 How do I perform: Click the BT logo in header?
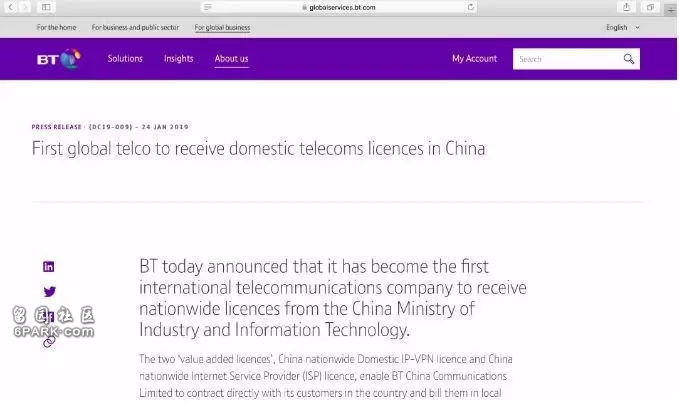click(58, 59)
